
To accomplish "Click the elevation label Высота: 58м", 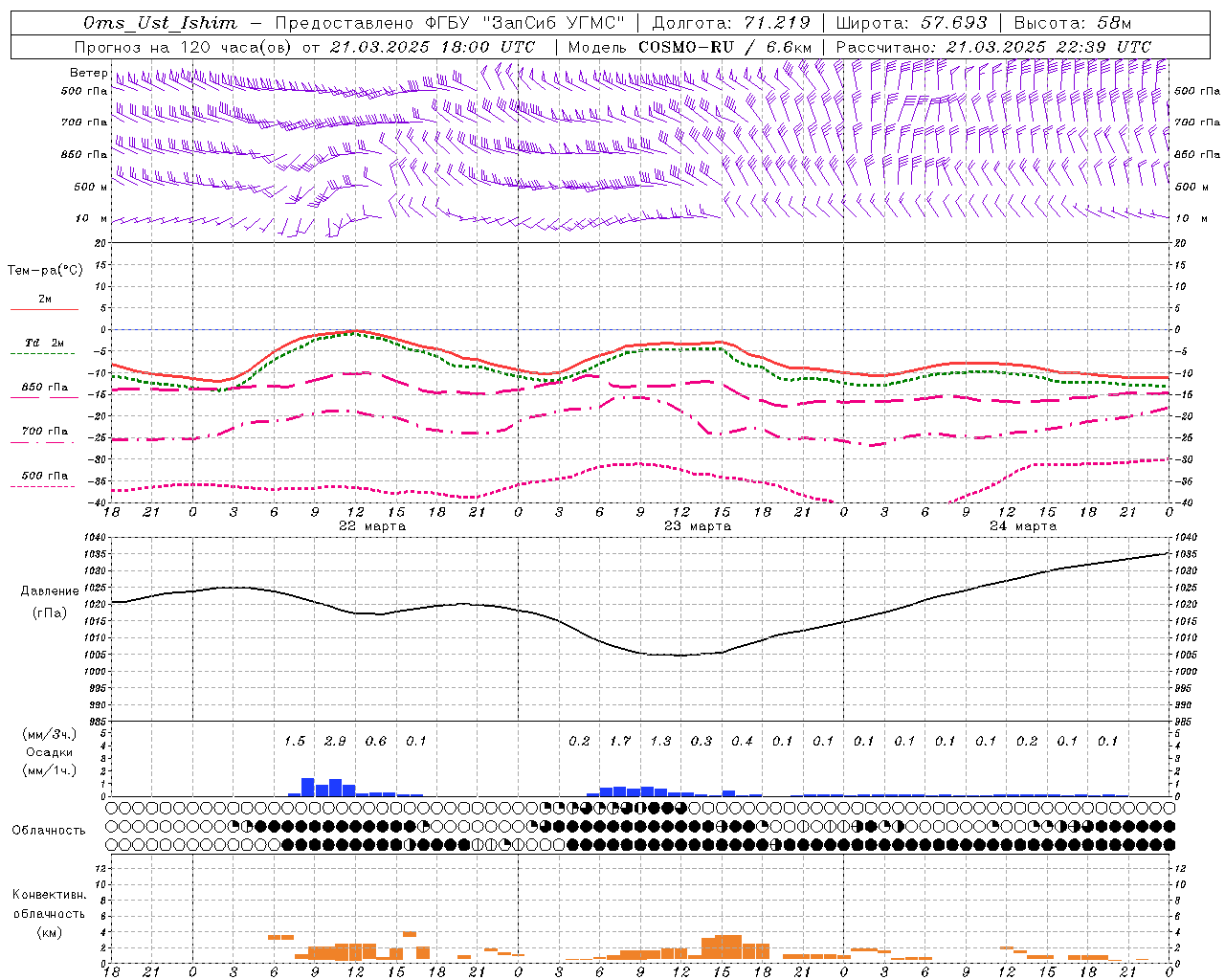I will [x=1072, y=23].
